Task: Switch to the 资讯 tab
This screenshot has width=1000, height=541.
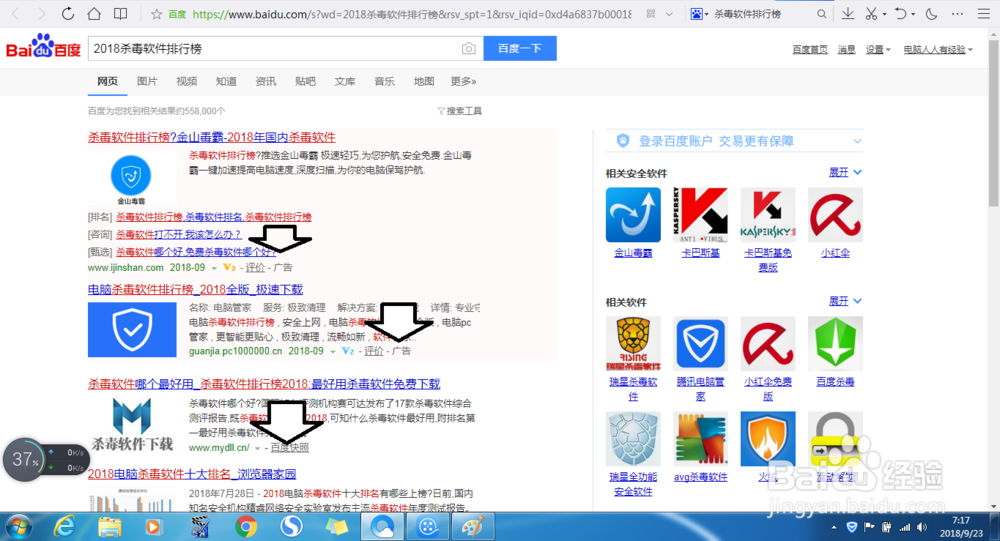Action: 265,81
